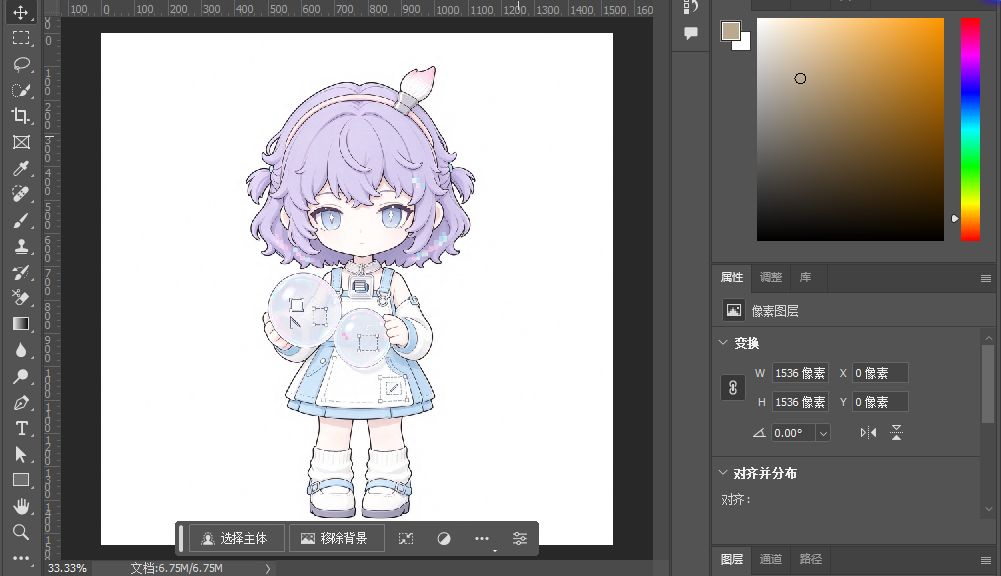Select the Lasso tool
This screenshot has height=576, width=1001.
(20, 64)
